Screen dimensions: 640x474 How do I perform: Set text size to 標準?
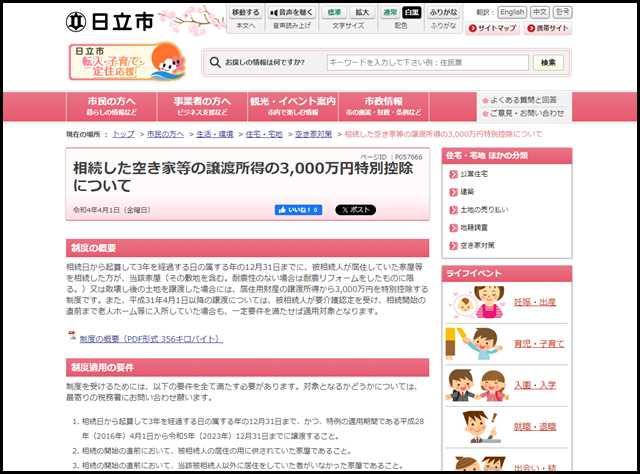click(334, 13)
